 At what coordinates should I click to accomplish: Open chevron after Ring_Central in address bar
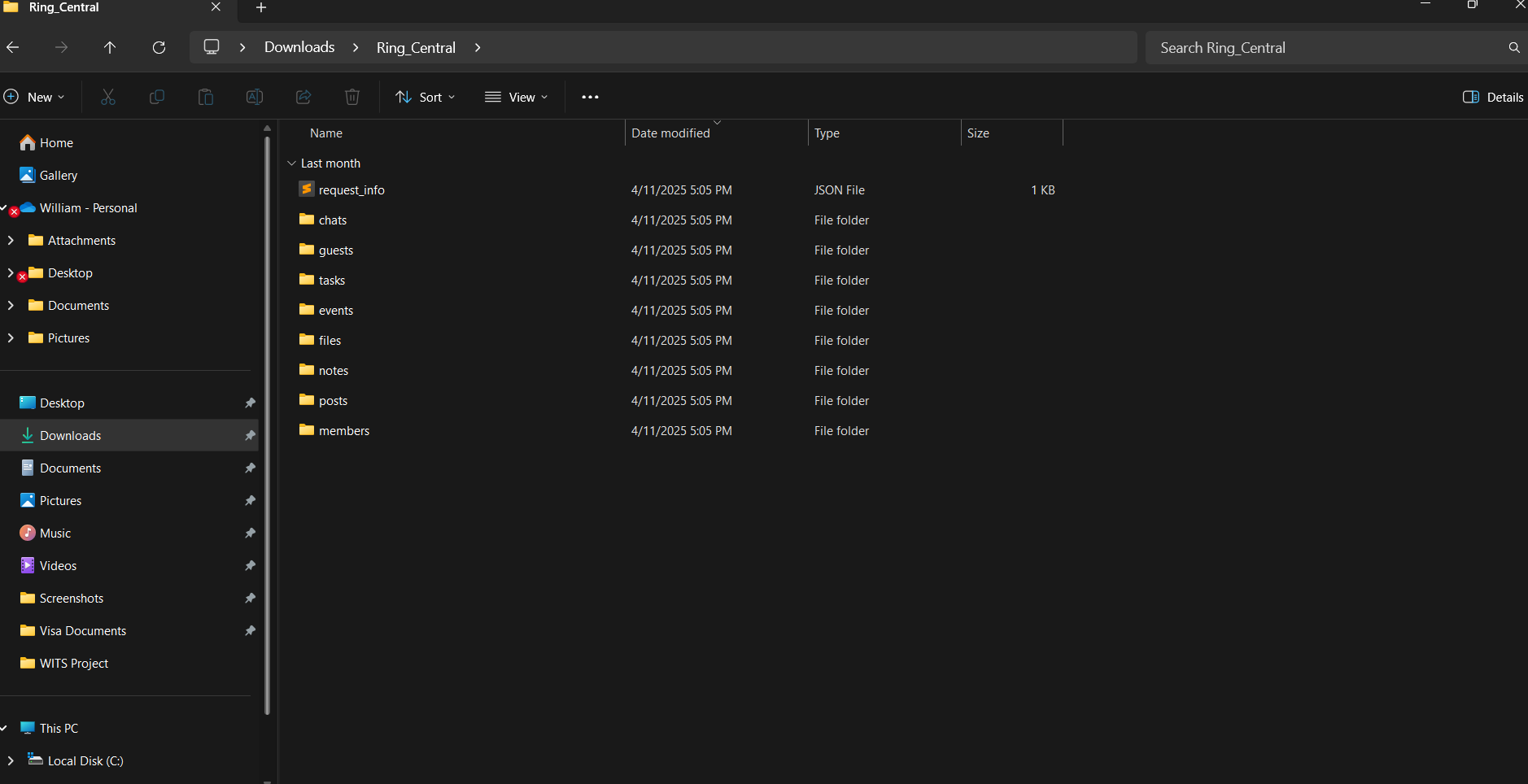coord(478,47)
